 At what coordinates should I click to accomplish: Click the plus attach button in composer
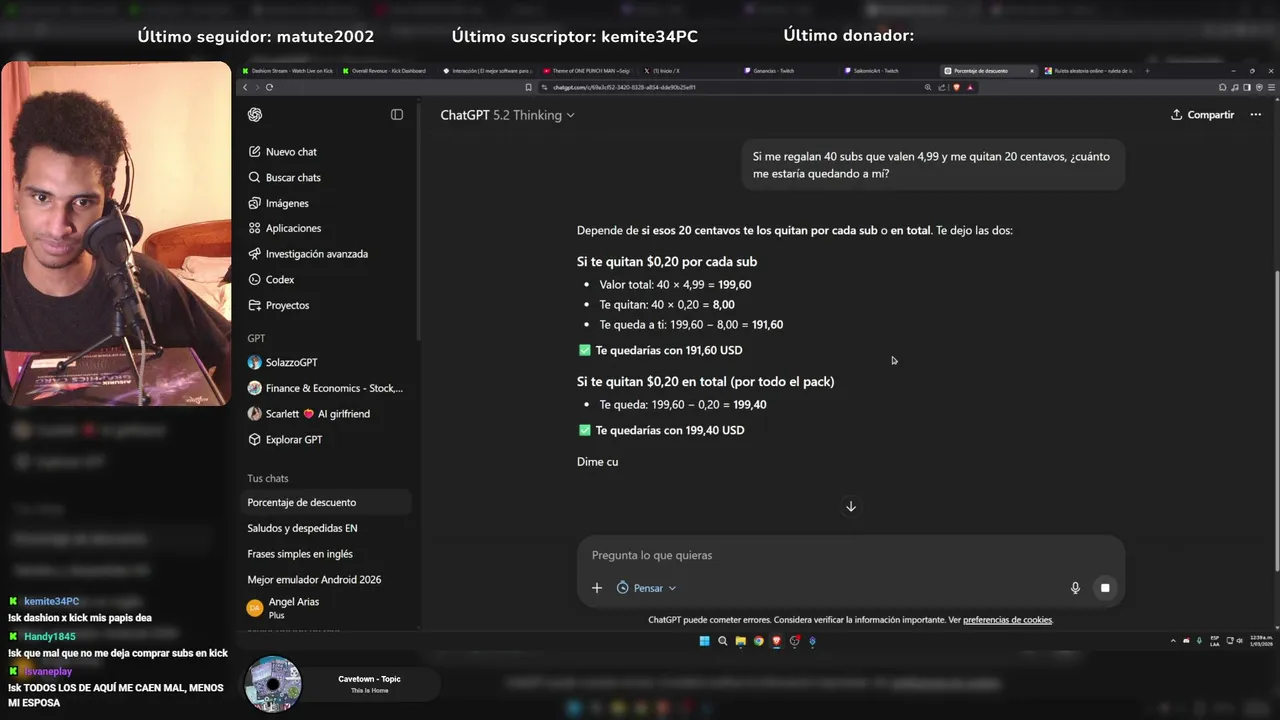click(597, 588)
